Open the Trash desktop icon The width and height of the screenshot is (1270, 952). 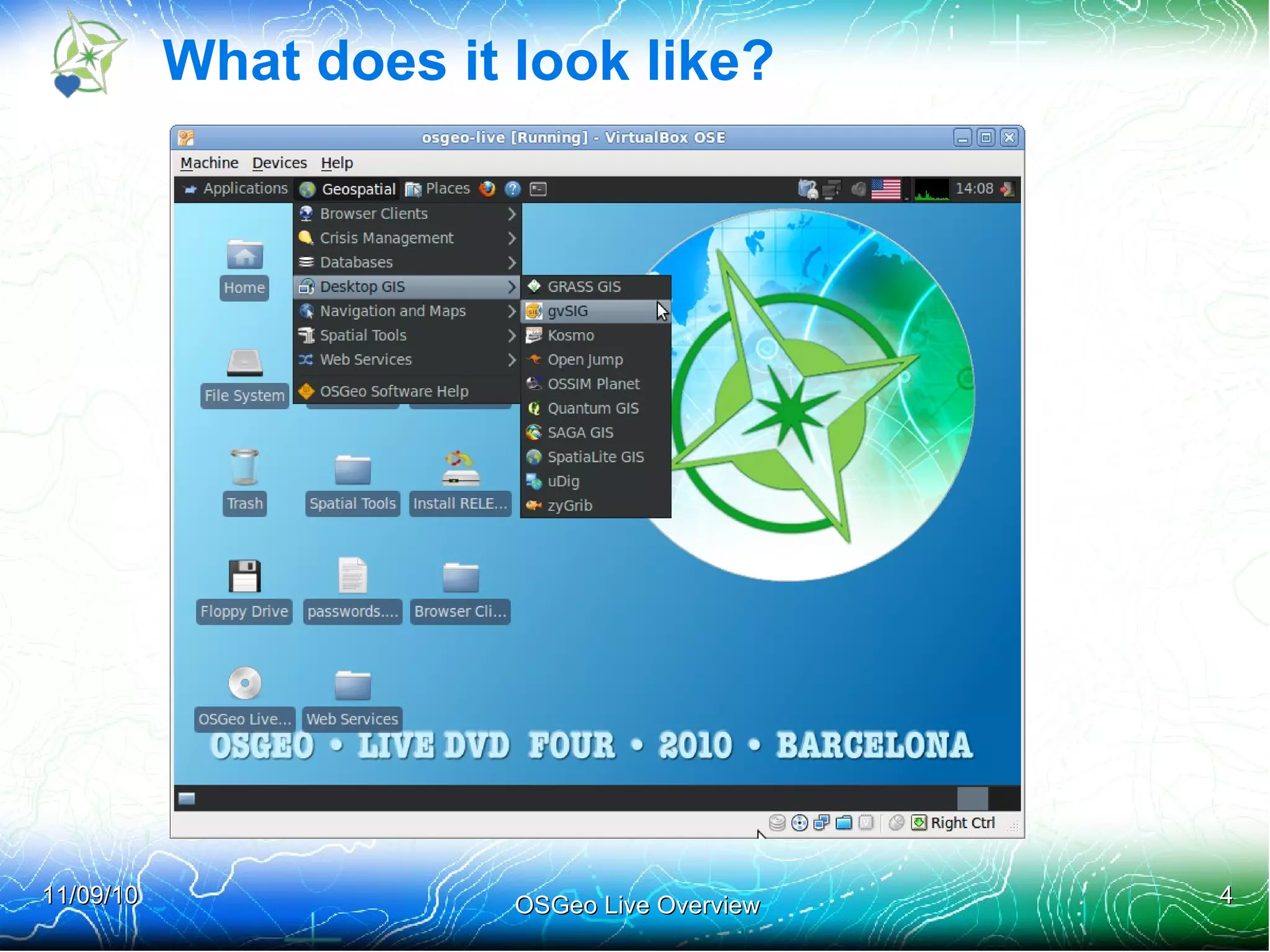pyautogui.click(x=244, y=467)
